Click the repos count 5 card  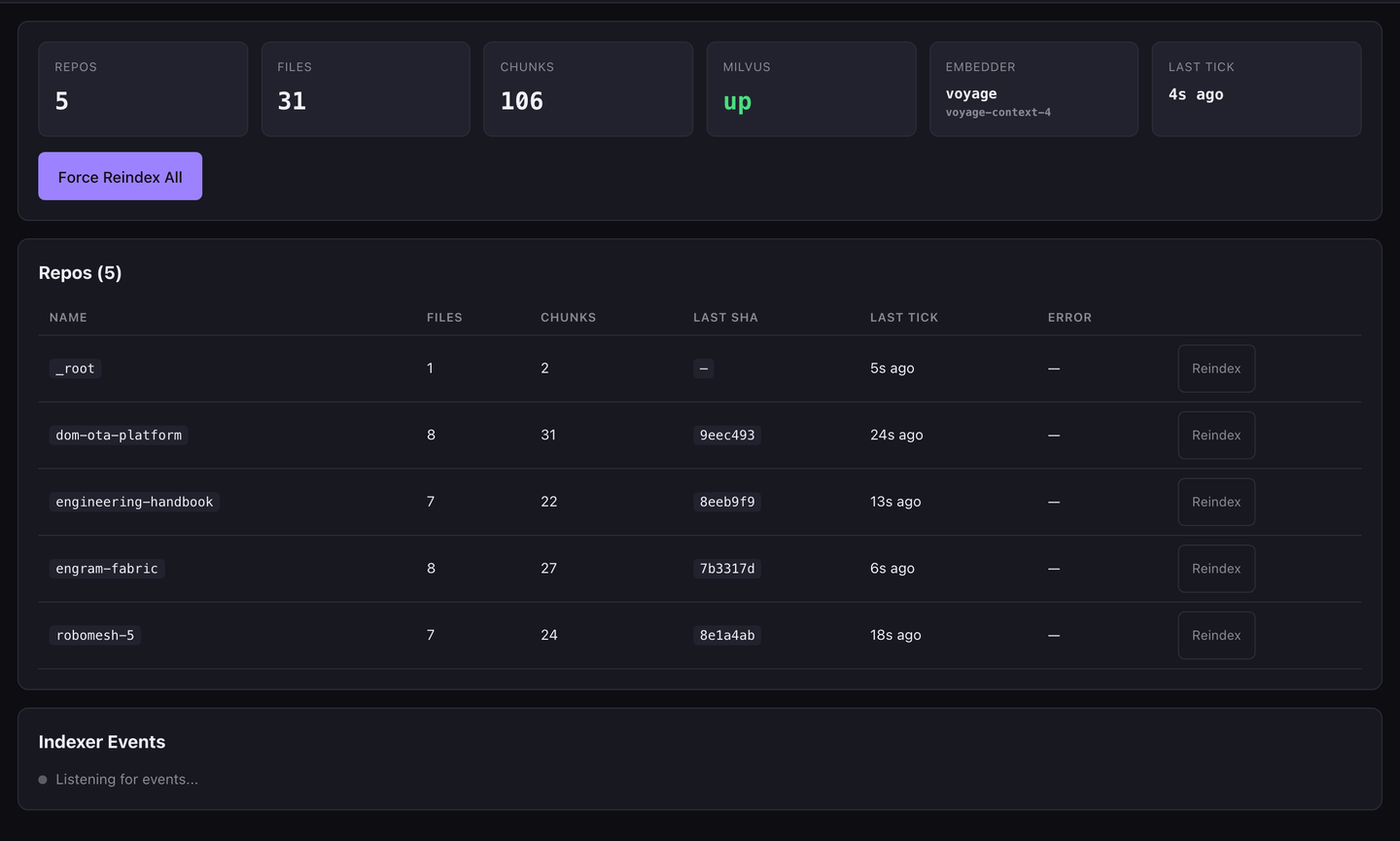pyautogui.click(x=143, y=88)
